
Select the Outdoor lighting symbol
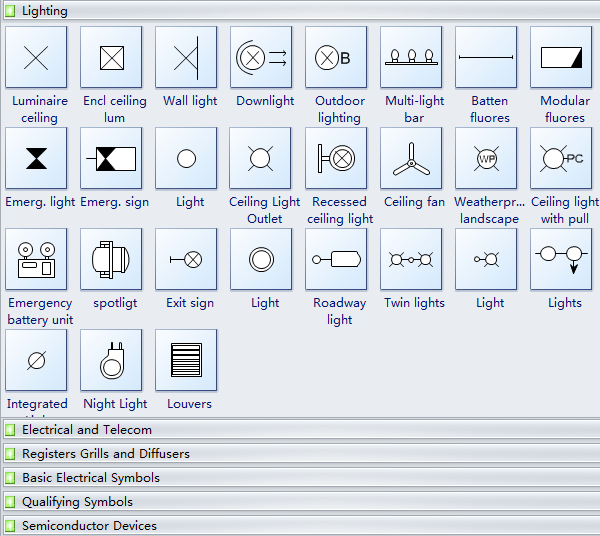[x=336, y=57]
